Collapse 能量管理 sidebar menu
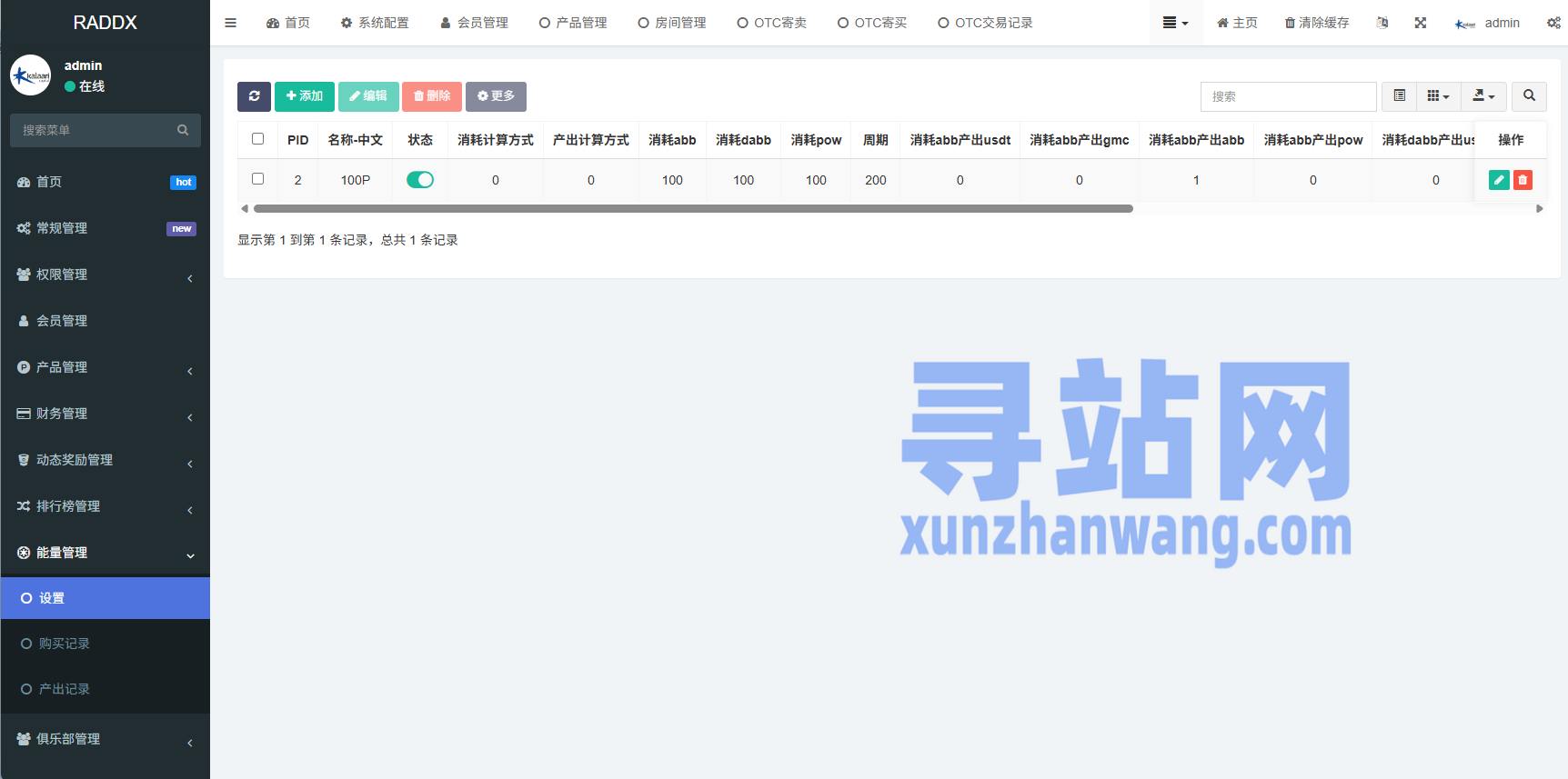The height and width of the screenshot is (779, 1568). pyautogui.click(x=106, y=553)
